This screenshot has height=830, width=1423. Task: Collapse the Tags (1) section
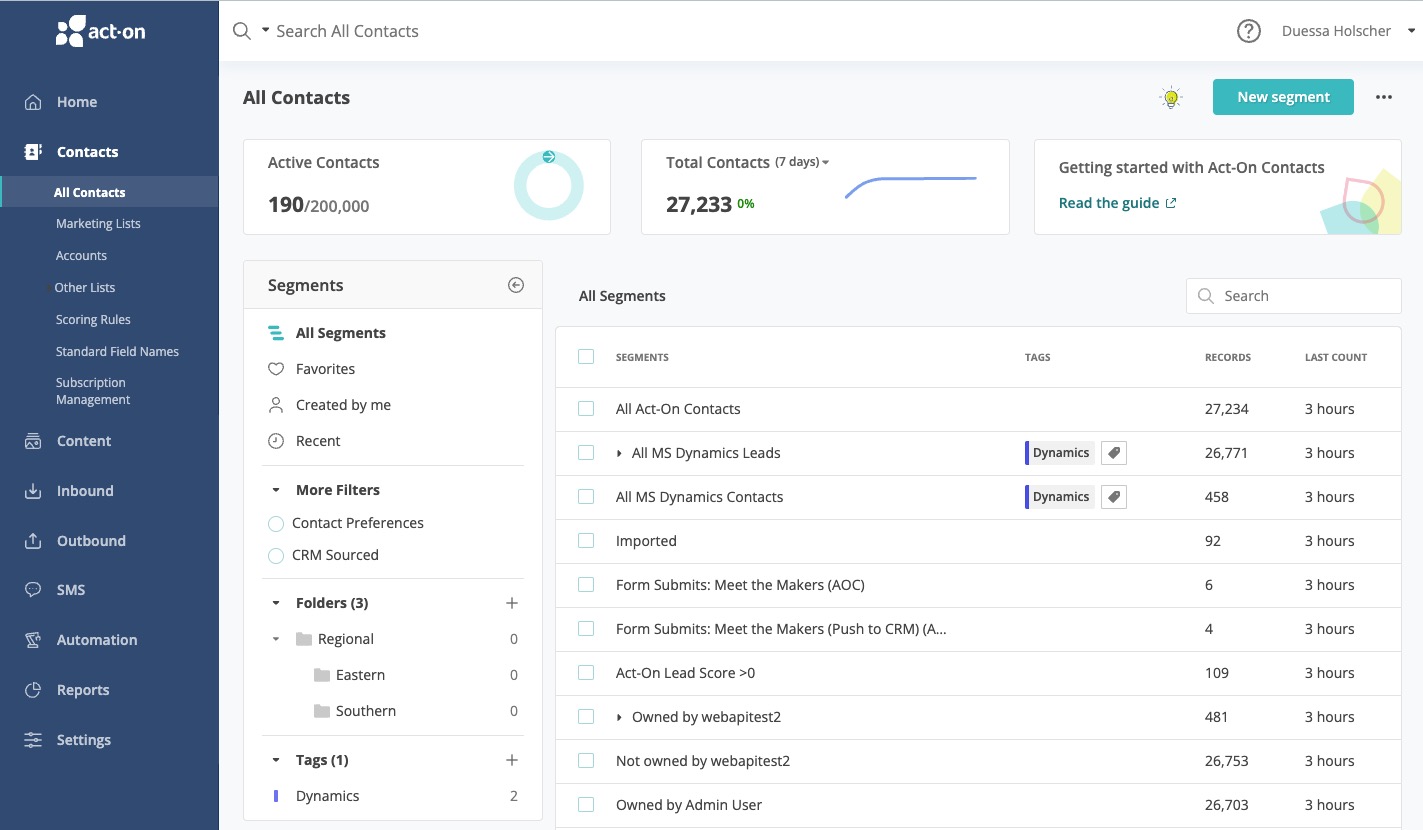pos(276,760)
